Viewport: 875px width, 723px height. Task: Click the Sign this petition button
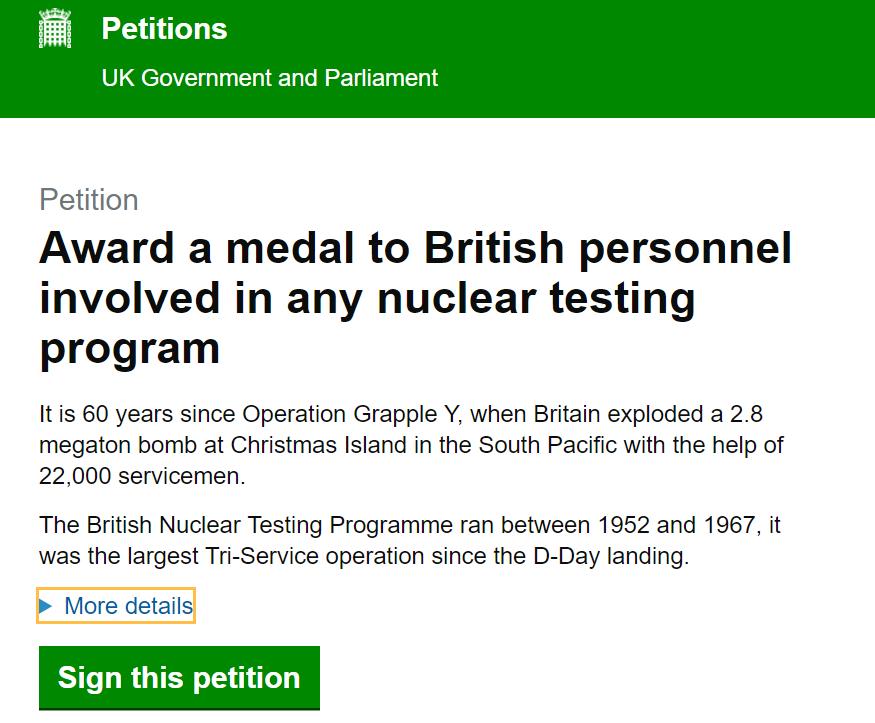click(179, 678)
